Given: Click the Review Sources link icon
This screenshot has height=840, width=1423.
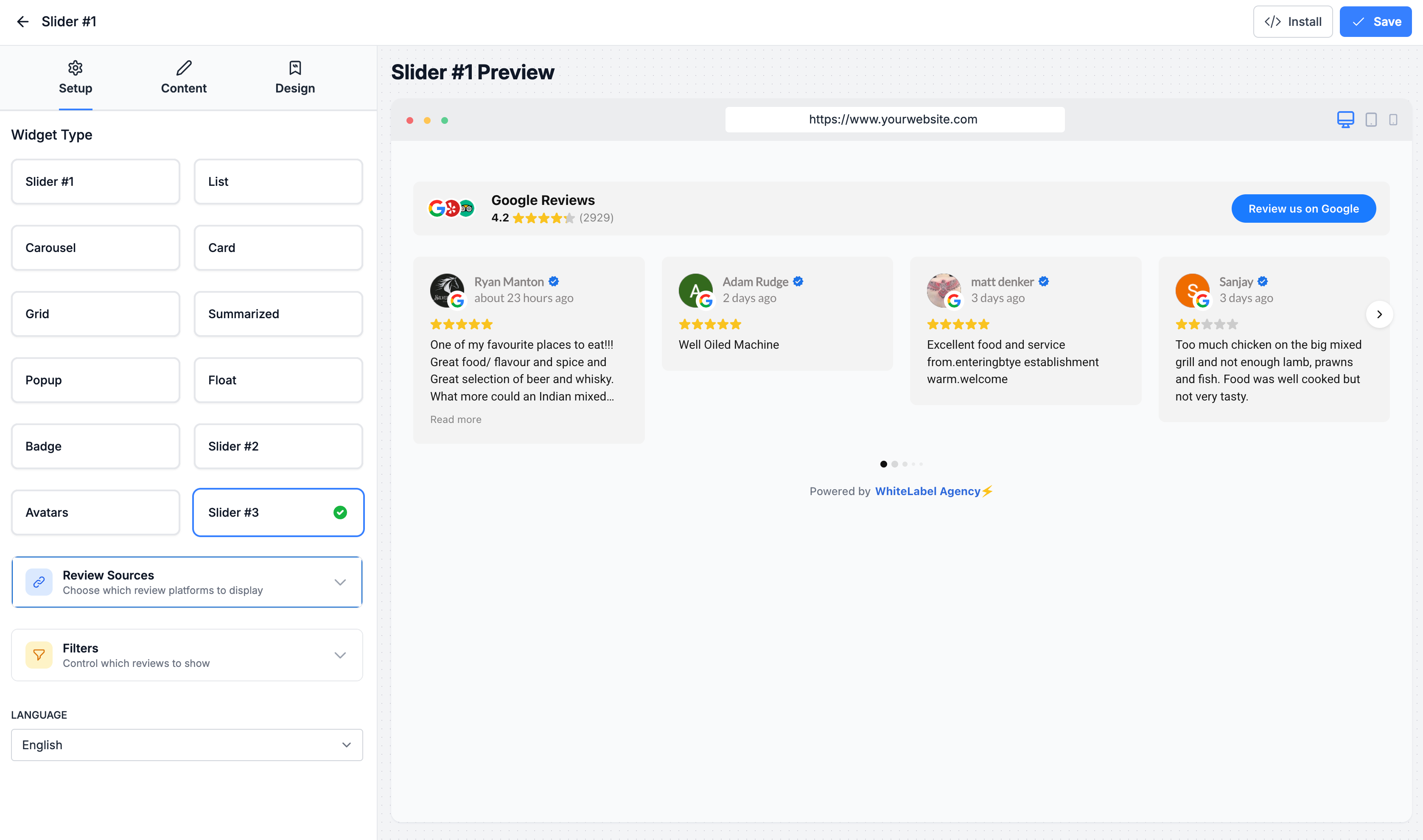Looking at the screenshot, I should click(39, 582).
